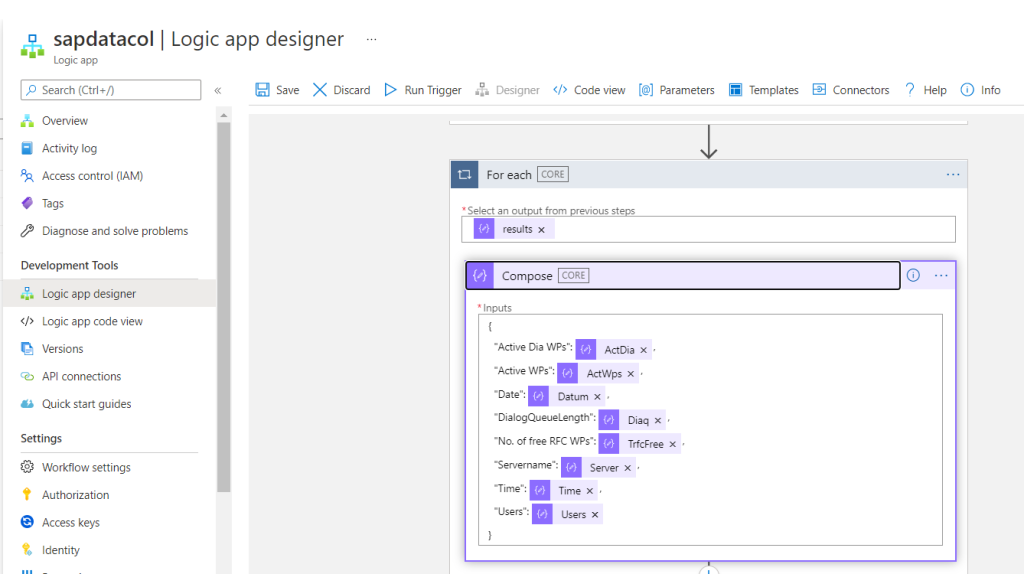Click the For each loop icon
Screen dimensions: 1024x574
pyautogui.click(x=464, y=174)
